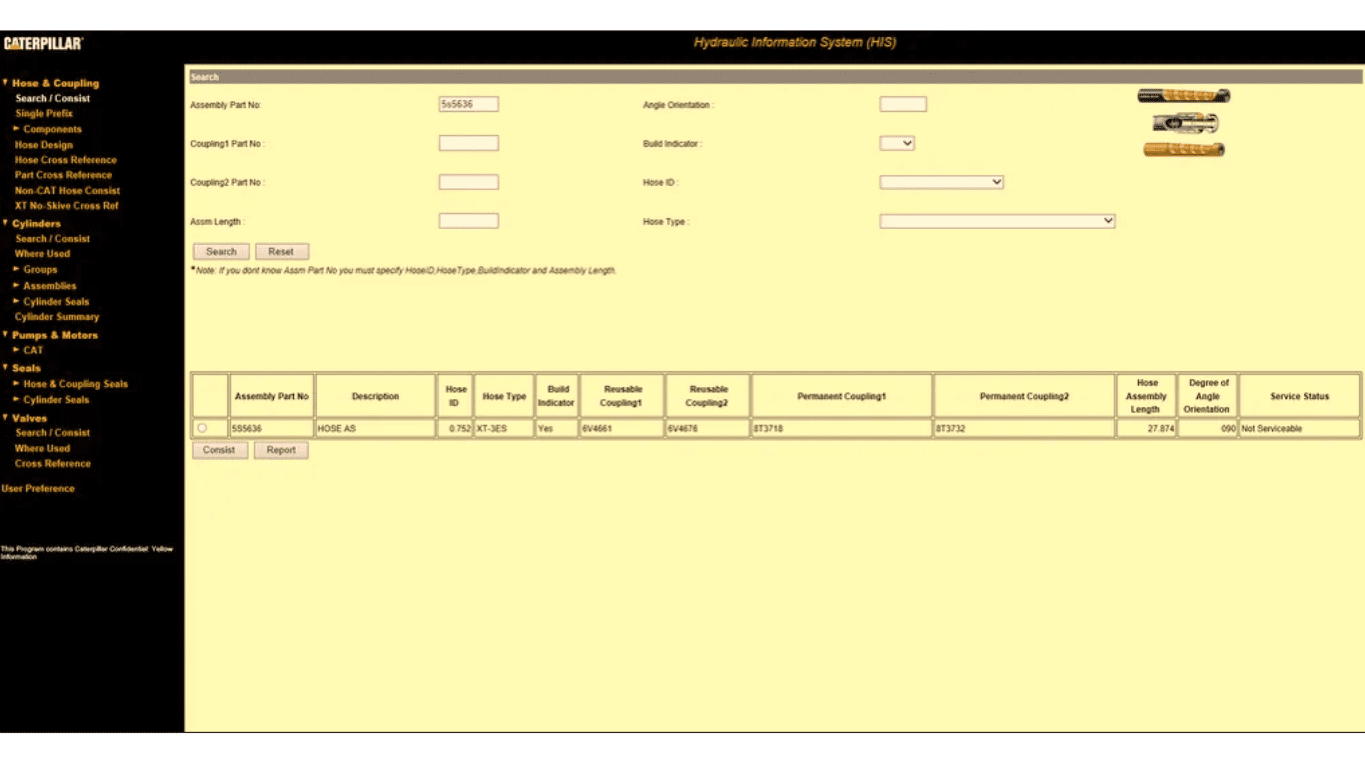The image size is (1365, 767).
Task: Open Hose Cross Reference page
Action: click(x=65, y=160)
